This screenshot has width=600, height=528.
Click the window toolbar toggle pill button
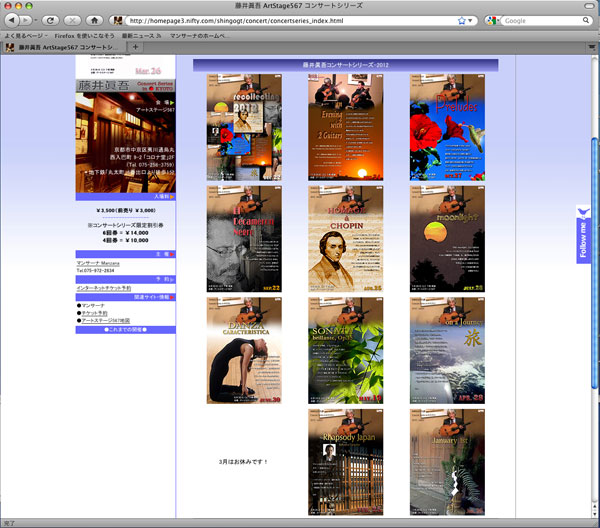pyautogui.click(x=590, y=6)
